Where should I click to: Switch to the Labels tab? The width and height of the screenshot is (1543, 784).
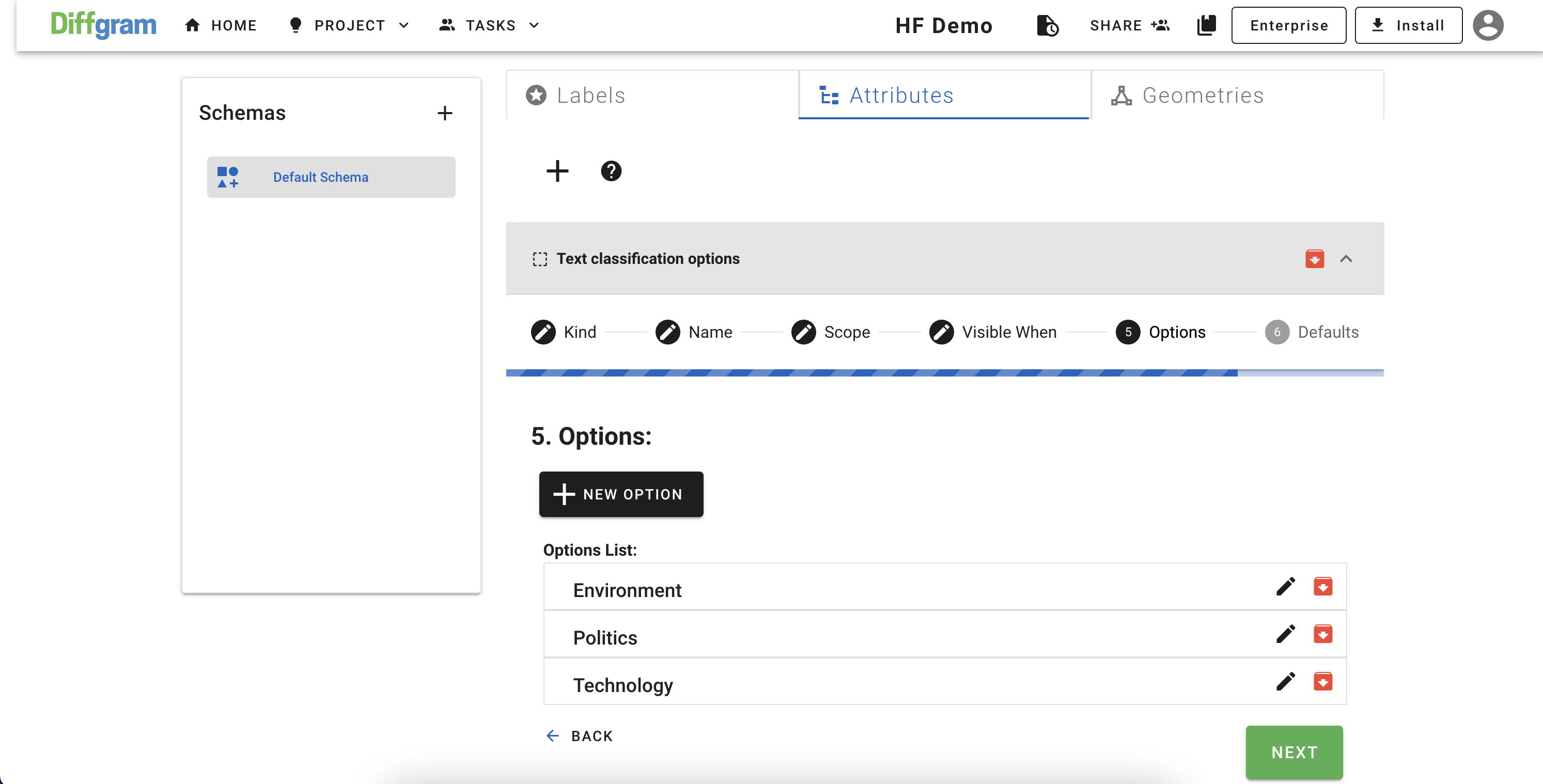point(590,95)
